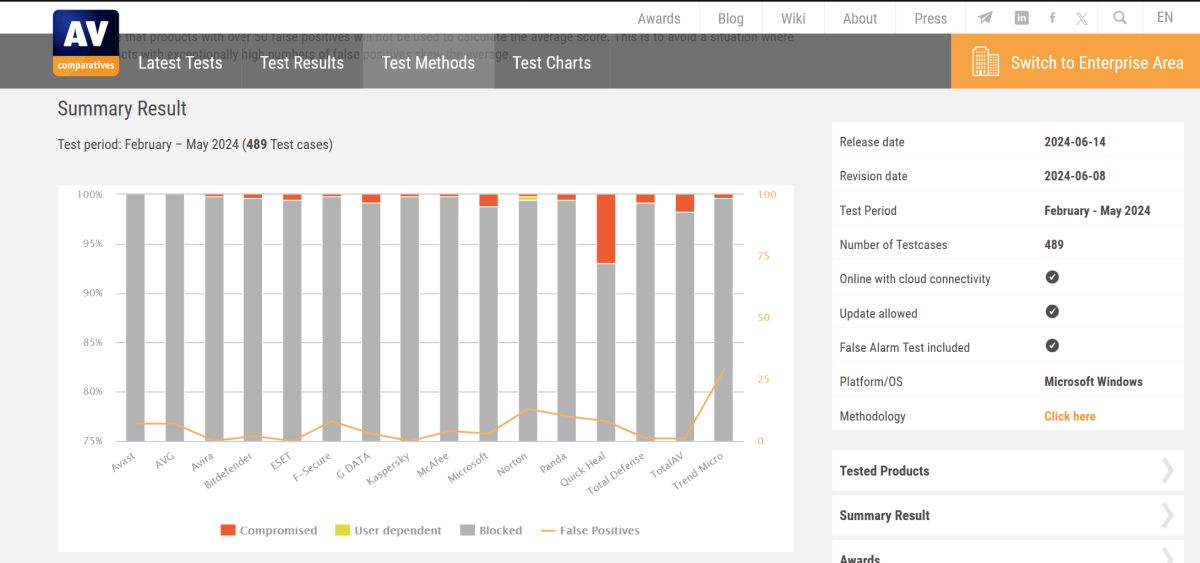Image resolution: width=1200 pixels, height=563 pixels.
Task: Open the Methodology Click here link
Action: pos(1070,416)
